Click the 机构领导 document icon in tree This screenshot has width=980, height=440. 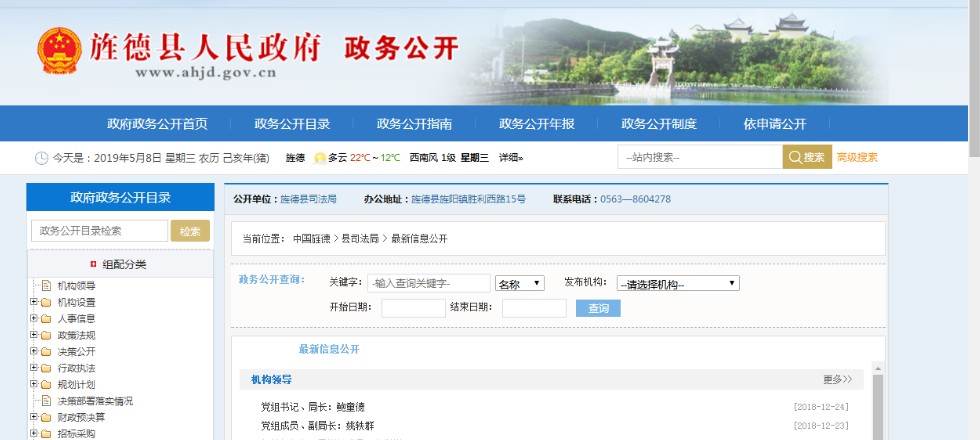click(46, 286)
